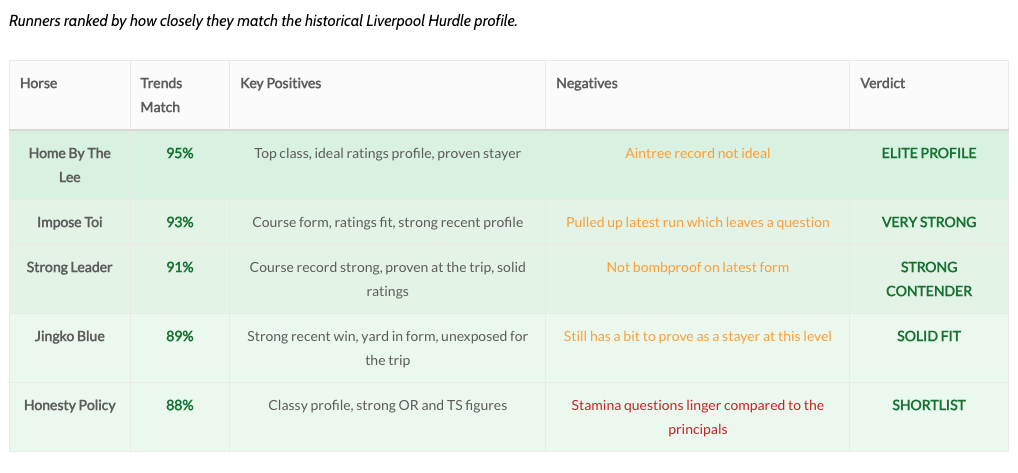Click the 'Aintree record not ideal' negative text

point(698,153)
